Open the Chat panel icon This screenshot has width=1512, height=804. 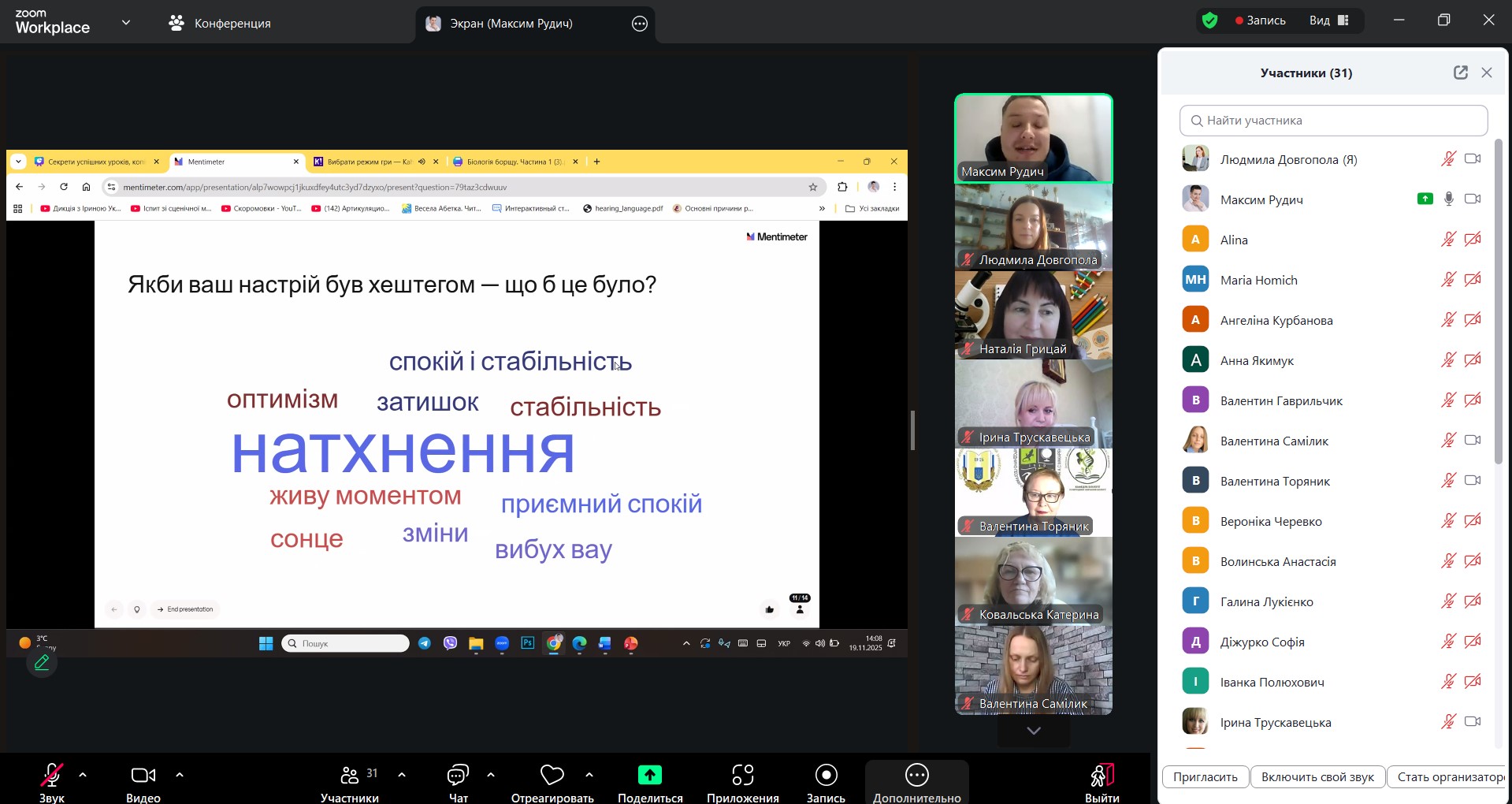click(x=458, y=776)
